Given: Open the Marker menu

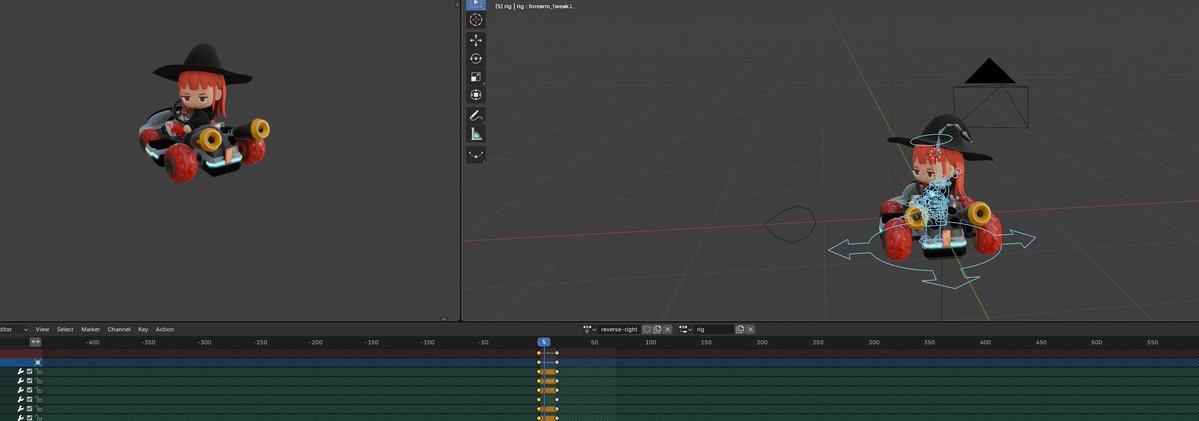Looking at the screenshot, I should pos(90,329).
